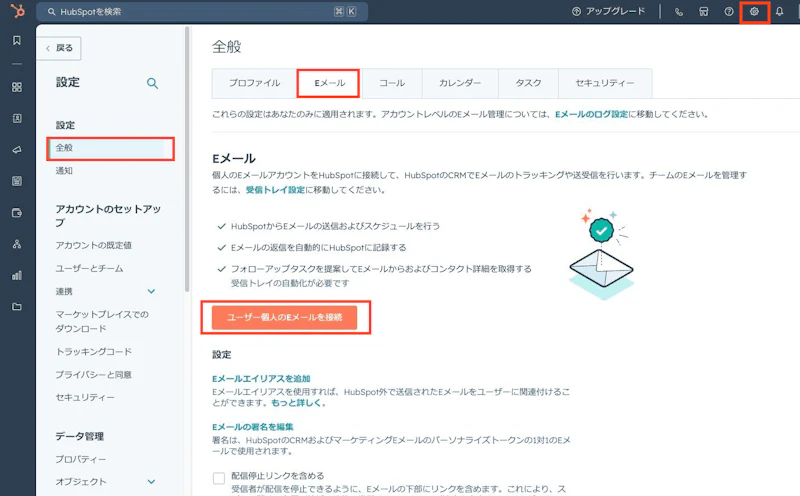The width and height of the screenshot is (800, 496).
Task: Click ユーザー個人のEメールを接続 button
Action: [x=285, y=317]
